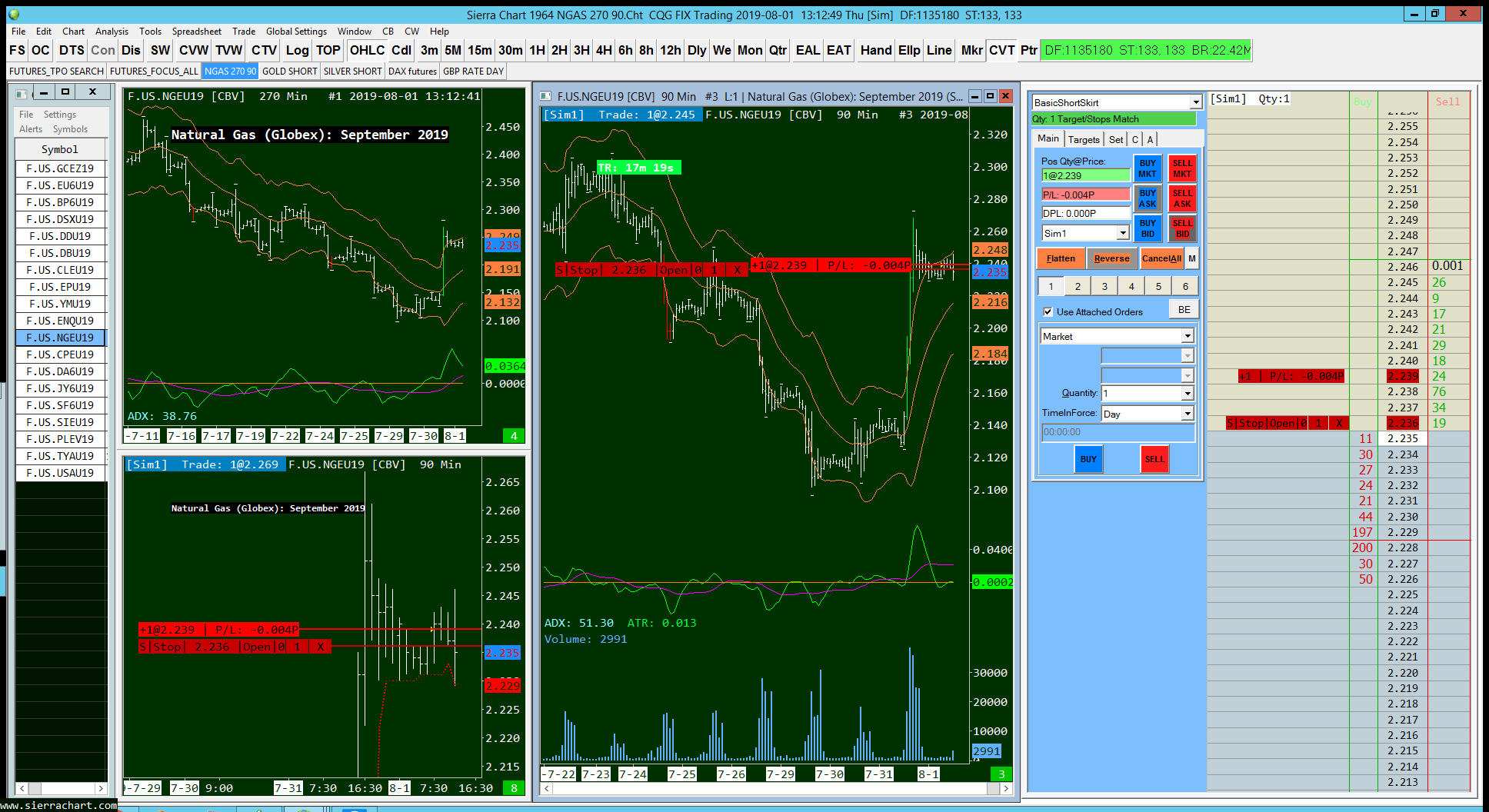
Task: Toggle the Log scale button
Action: click(x=297, y=50)
